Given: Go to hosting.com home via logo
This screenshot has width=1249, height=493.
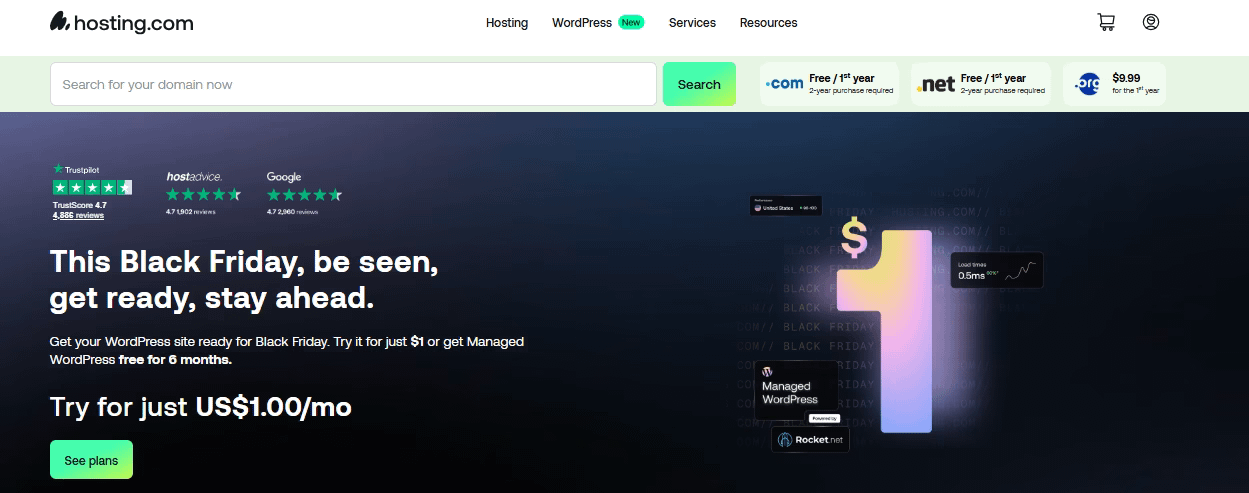Looking at the screenshot, I should tap(122, 23).
